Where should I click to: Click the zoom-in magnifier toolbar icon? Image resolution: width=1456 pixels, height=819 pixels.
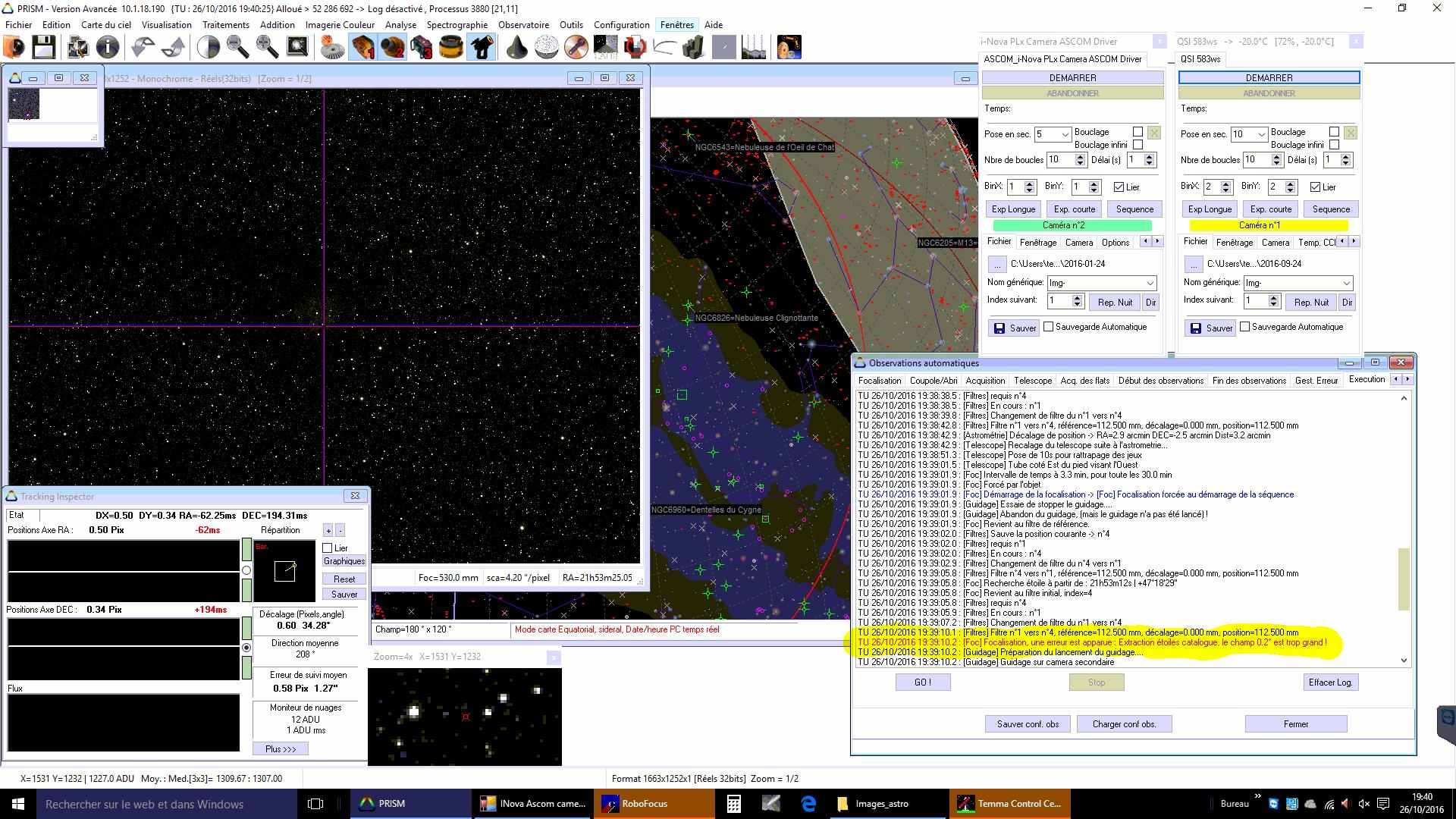[267, 47]
